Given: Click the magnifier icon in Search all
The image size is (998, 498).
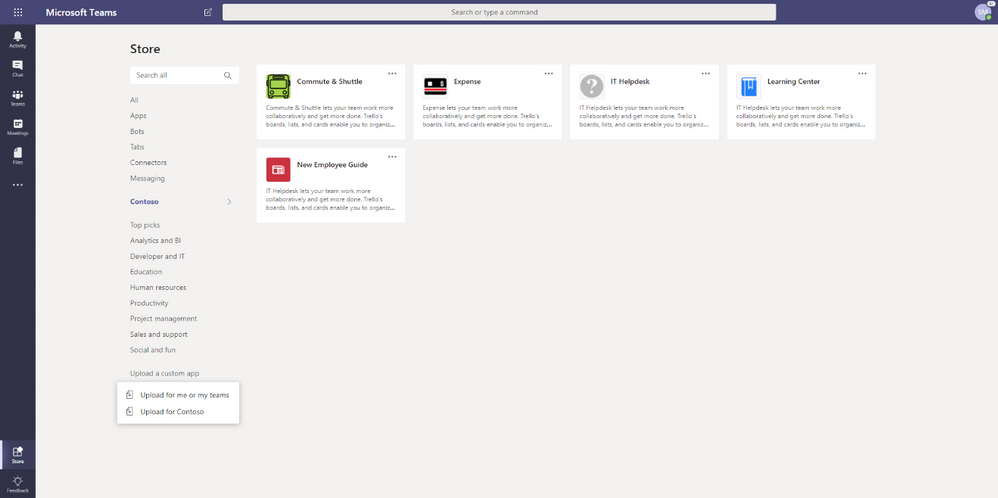Looking at the screenshot, I should pyautogui.click(x=228, y=75).
